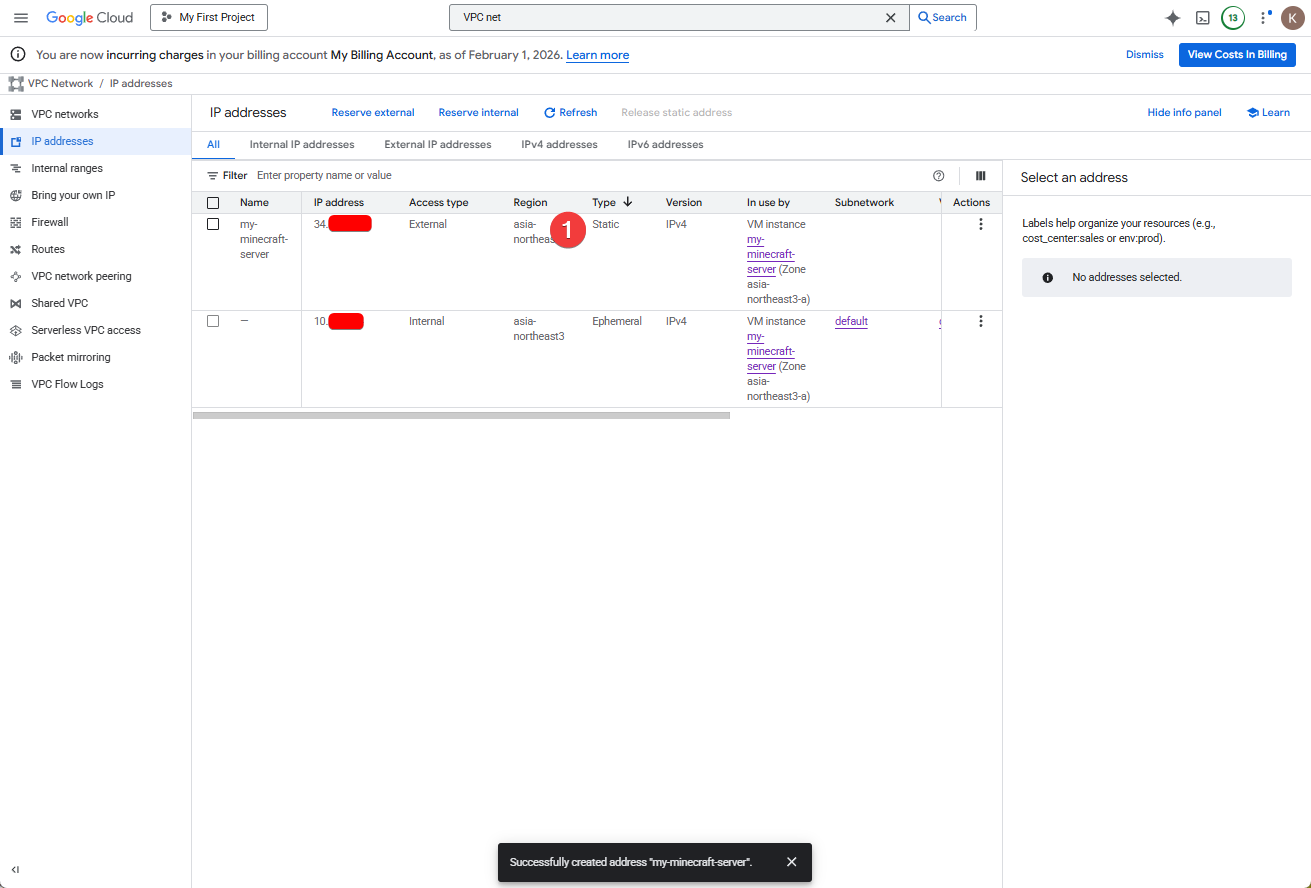
Task: Check the Internal address row checkbox
Action: pos(213,321)
